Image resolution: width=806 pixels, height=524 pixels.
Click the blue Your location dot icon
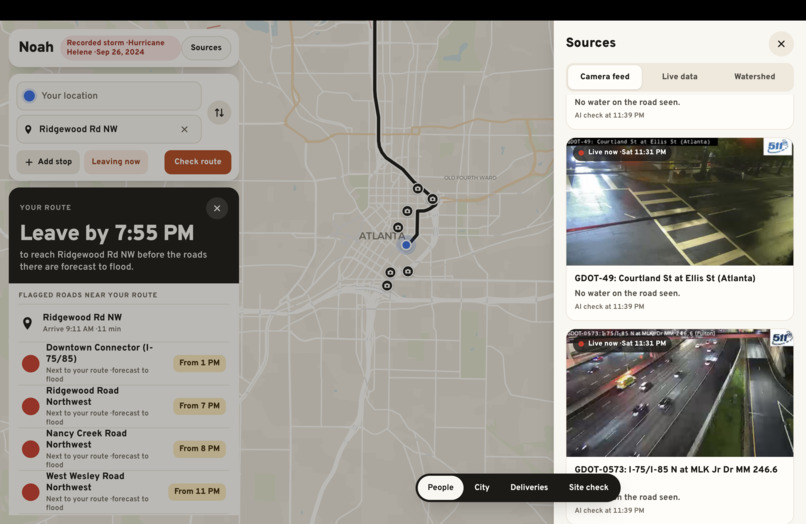pyautogui.click(x=29, y=96)
